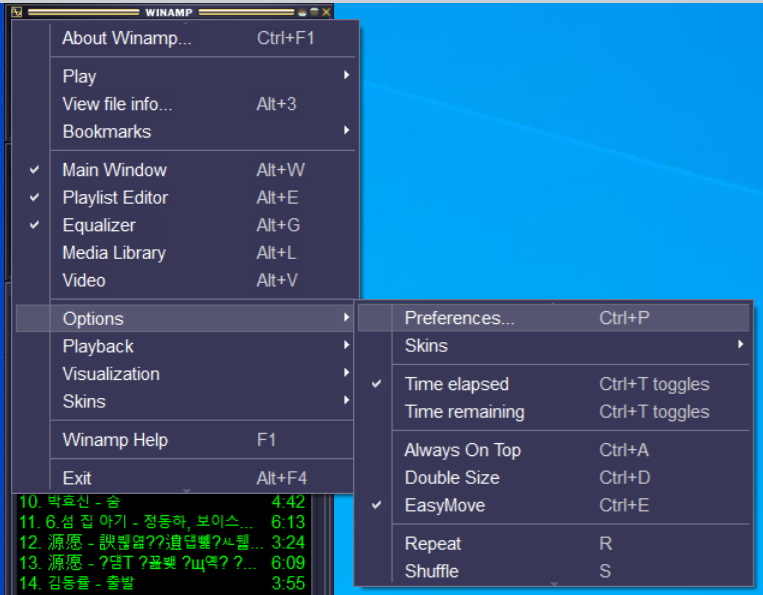The width and height of the screenshot is (763, 595).
Task: Toggle Repeat playback
Action: pyautogui.click(x=553, y=543)
